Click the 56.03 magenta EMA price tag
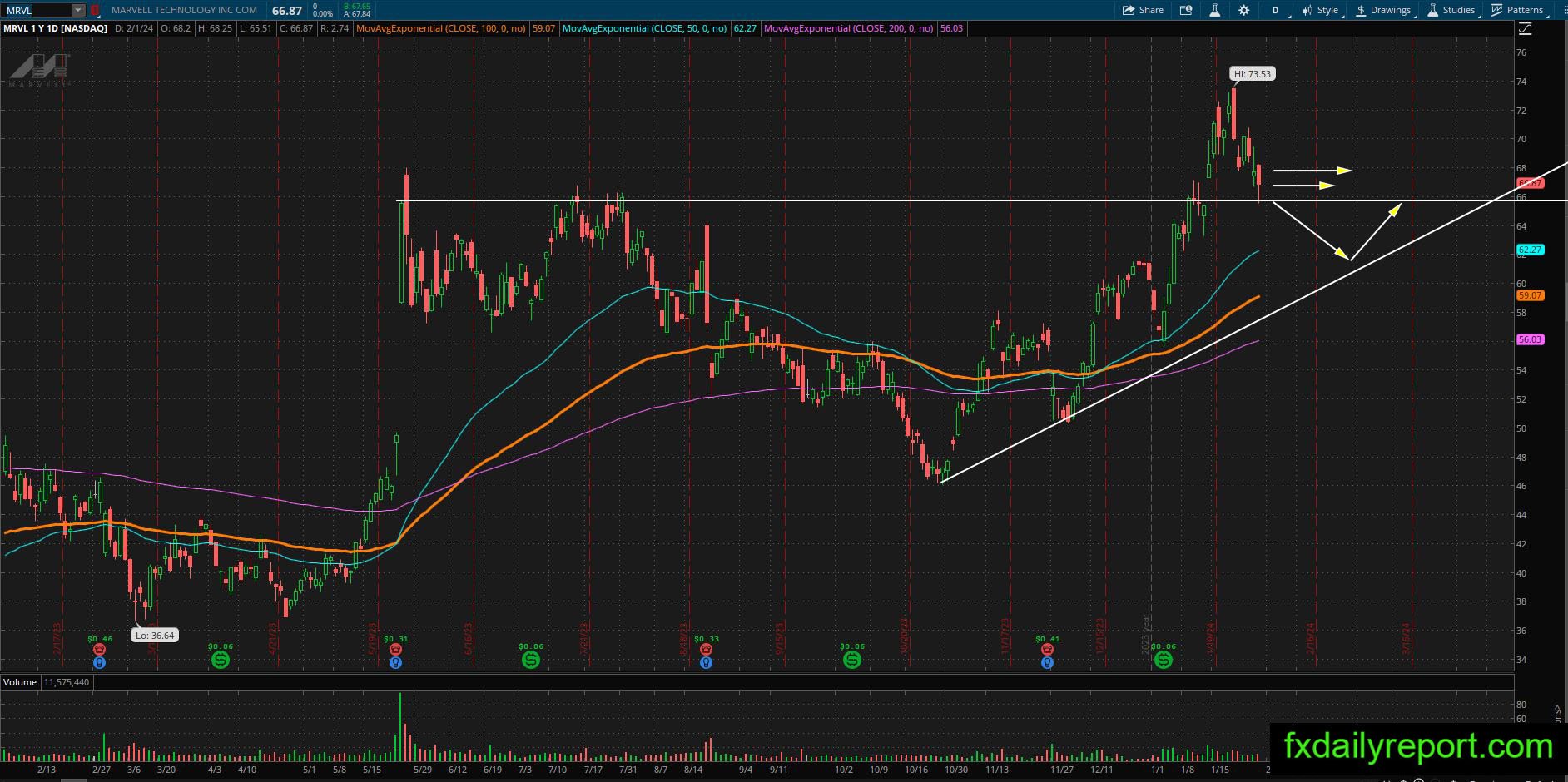 coord(1531,339)
